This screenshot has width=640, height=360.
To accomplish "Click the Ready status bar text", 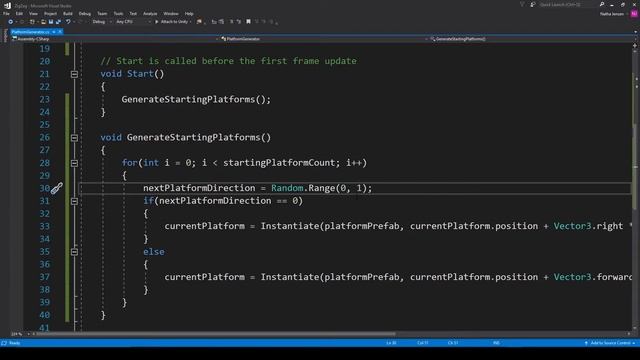I will (14, 343).
